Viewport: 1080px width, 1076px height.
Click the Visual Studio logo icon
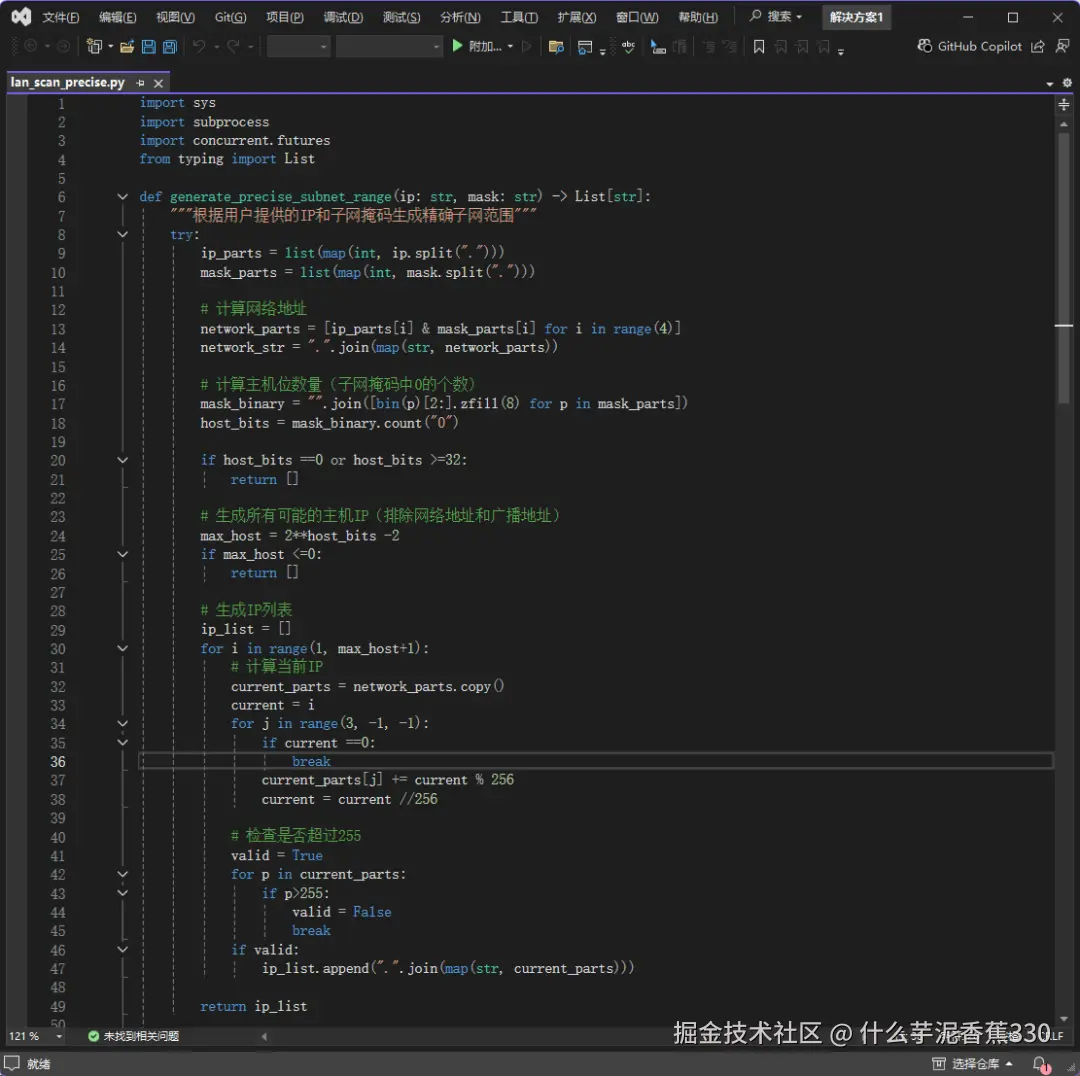[x=21, y=17]
